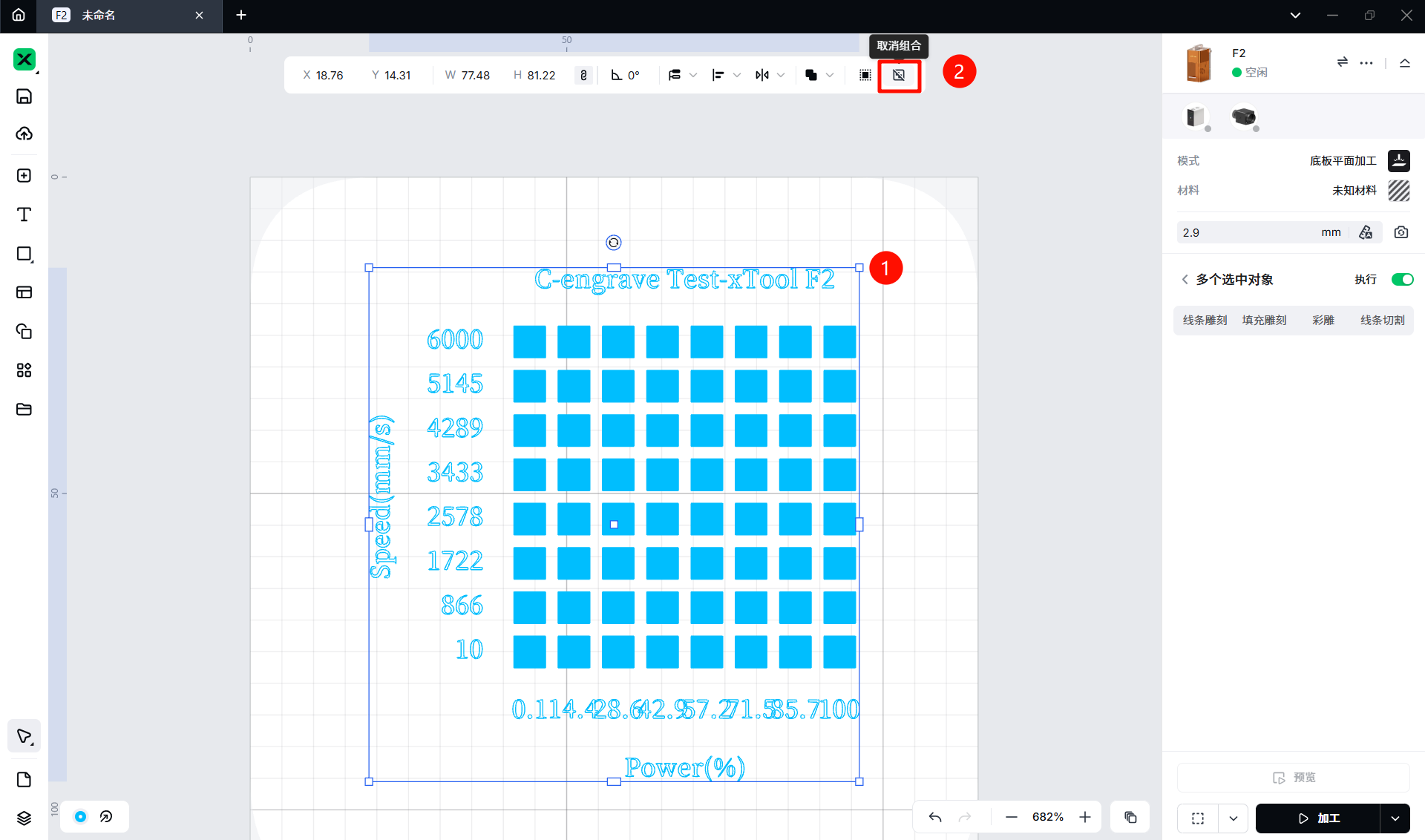Click the camera capture icon
Screen dimensions: 1425x840
pyautogui.click(x=1401, y=232)
